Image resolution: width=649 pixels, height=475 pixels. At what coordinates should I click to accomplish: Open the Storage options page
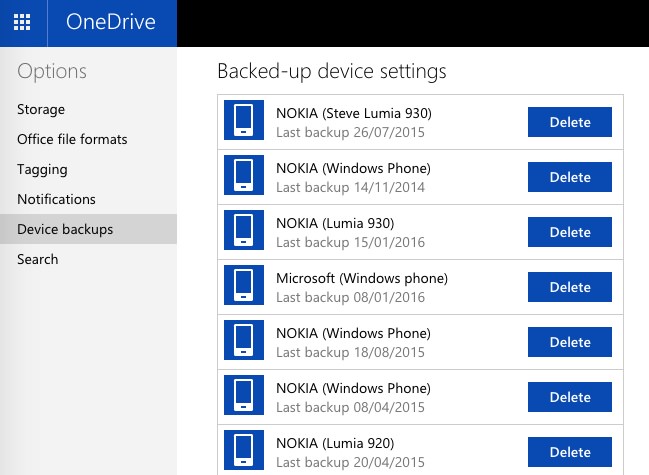41,109
